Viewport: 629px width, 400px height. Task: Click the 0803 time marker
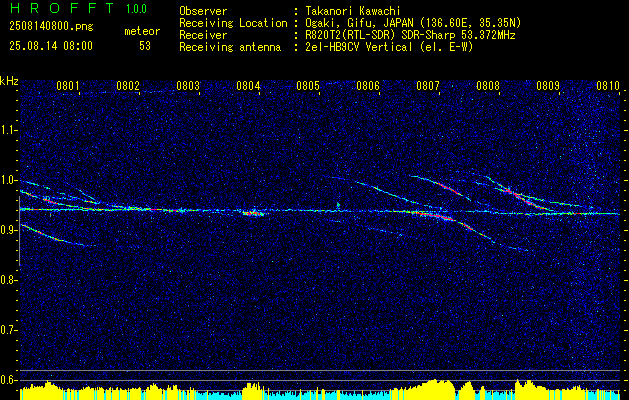(x=188, y=86)
